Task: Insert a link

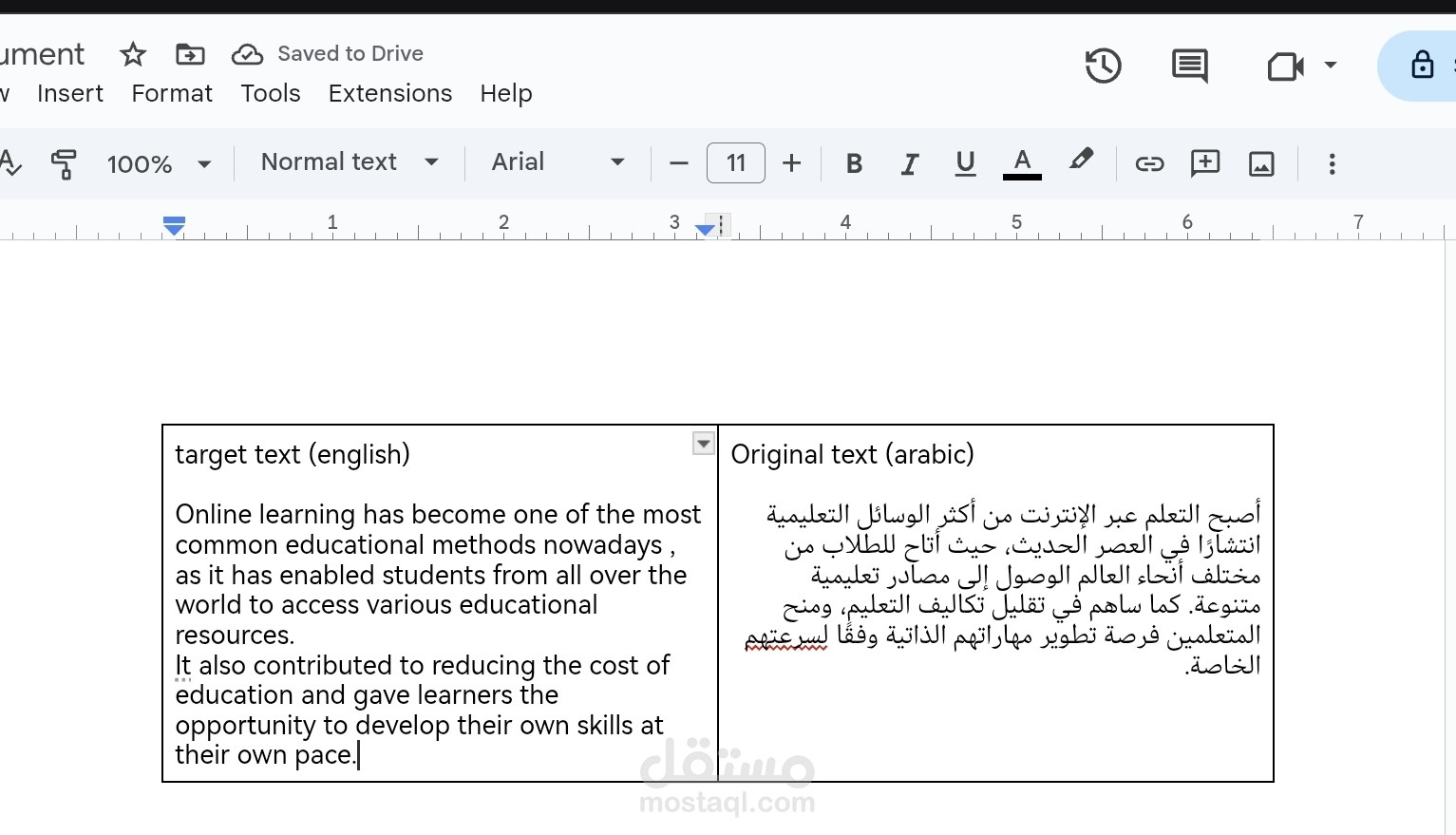Action: pos(1149,163)
